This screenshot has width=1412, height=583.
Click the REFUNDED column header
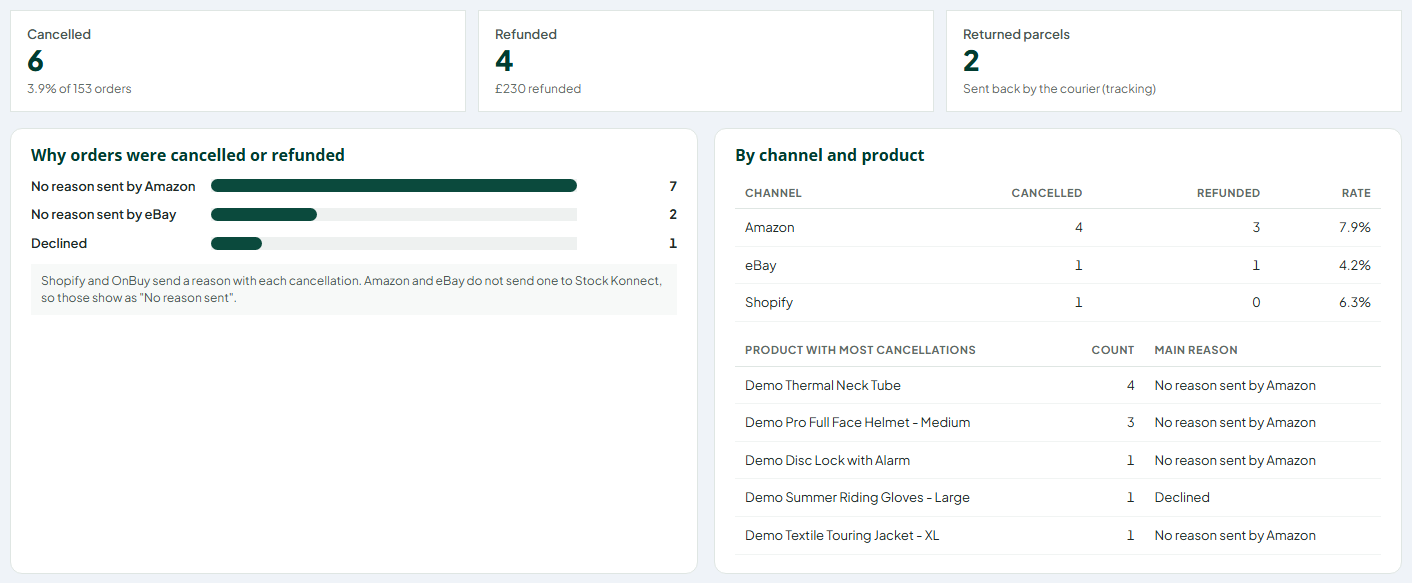[x=1228, y=193]
